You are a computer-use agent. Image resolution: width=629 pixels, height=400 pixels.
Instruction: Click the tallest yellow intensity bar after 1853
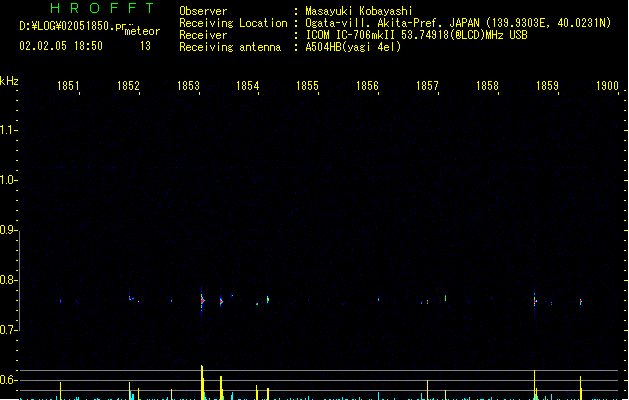pyautogui.click(x=202, y=382)
